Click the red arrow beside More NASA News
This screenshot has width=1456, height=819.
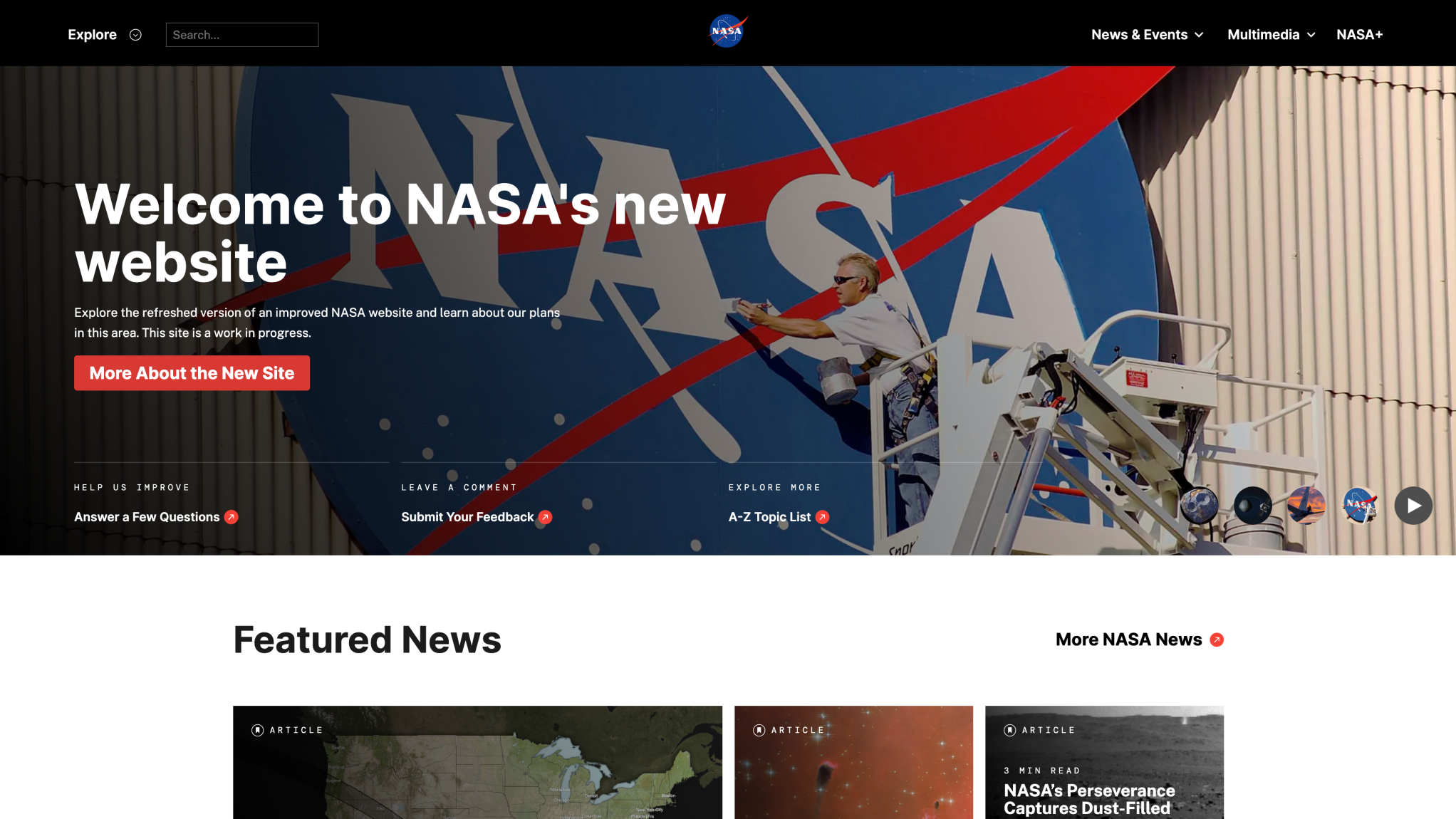pyautogui.click(x=1216, y=640)
